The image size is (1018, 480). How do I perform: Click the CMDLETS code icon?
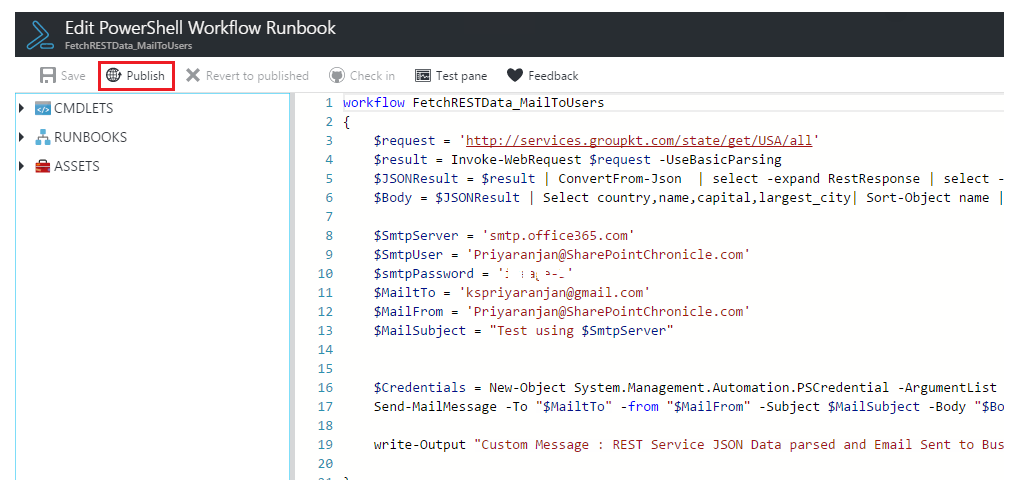point(43,108)
